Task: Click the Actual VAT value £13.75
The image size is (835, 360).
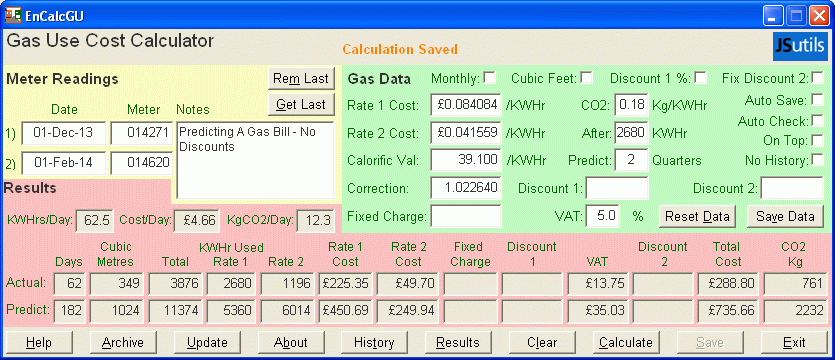Action: coord(599,283)
